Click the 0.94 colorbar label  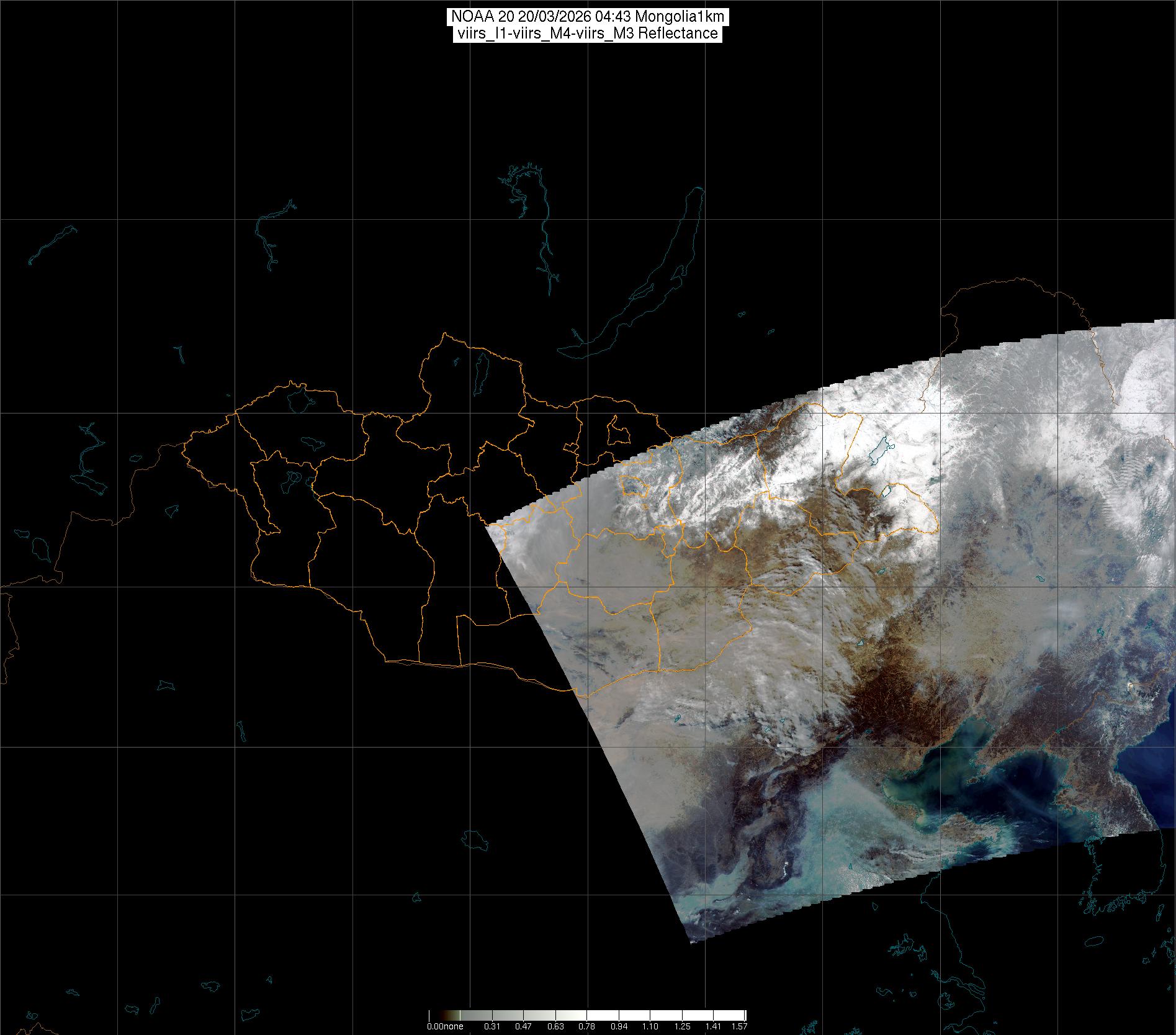tap(618, 1026)
